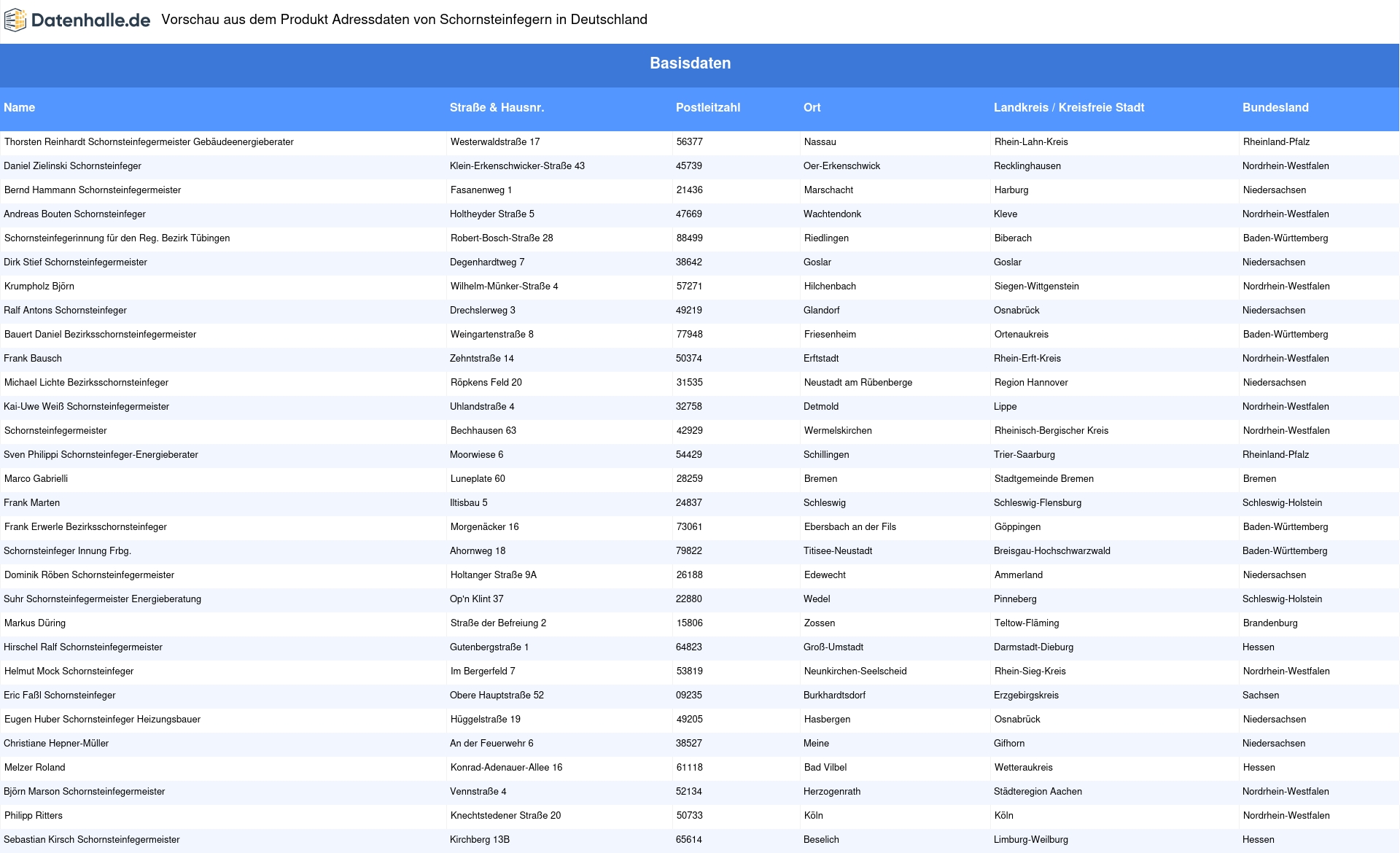The height and width of the screenshot is (853, 1400).
Task: Select street cell Konrad-Adenauer-Allee 16
Action: (x=506, y=768)
